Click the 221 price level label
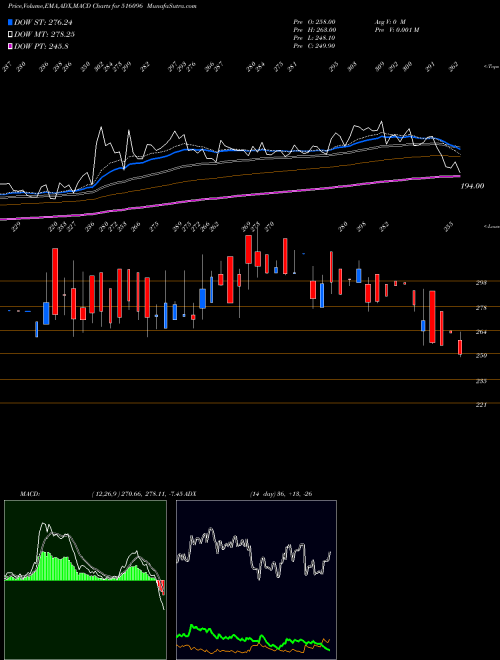The height and width of the screenshot is (660, 500). [x=481, y=405]
